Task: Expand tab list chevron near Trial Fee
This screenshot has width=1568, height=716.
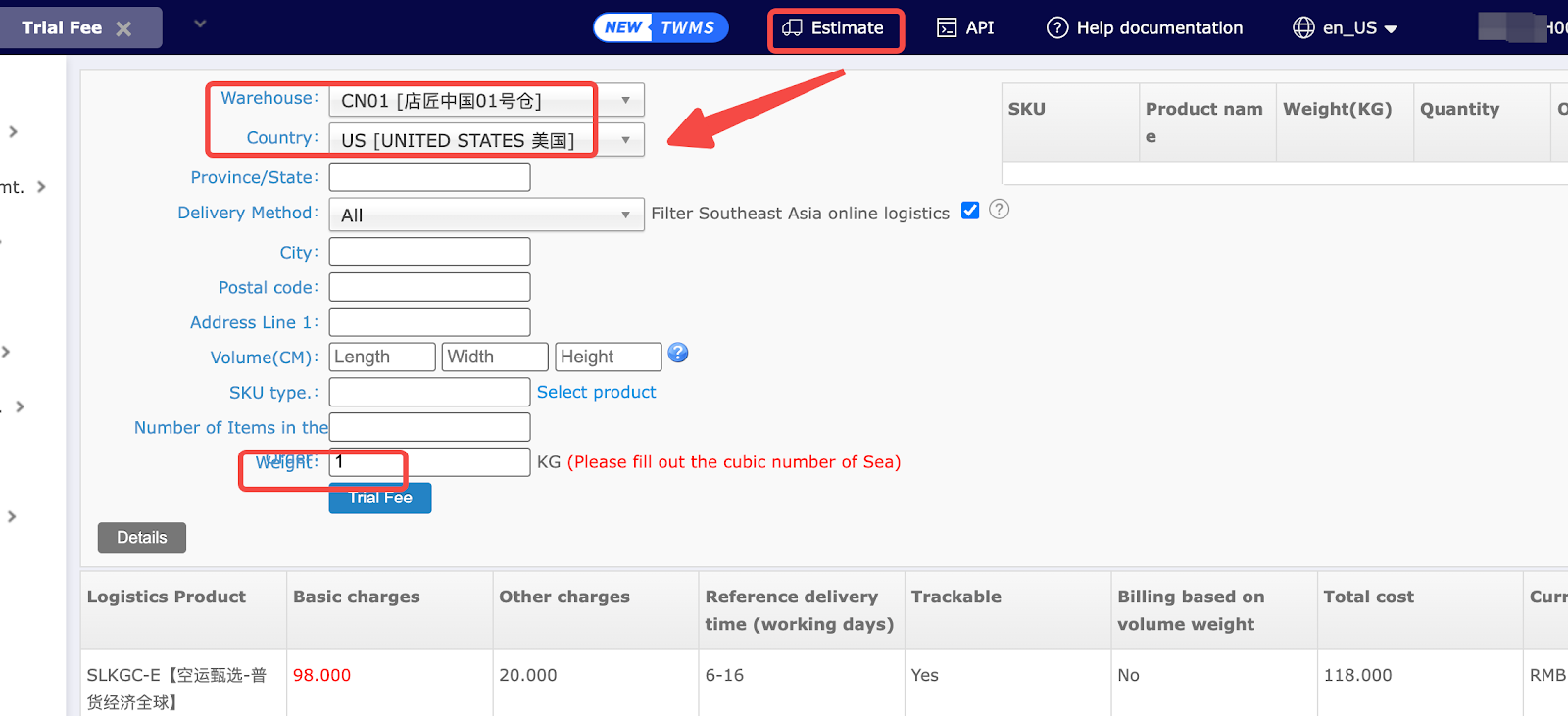Action: 200,24
